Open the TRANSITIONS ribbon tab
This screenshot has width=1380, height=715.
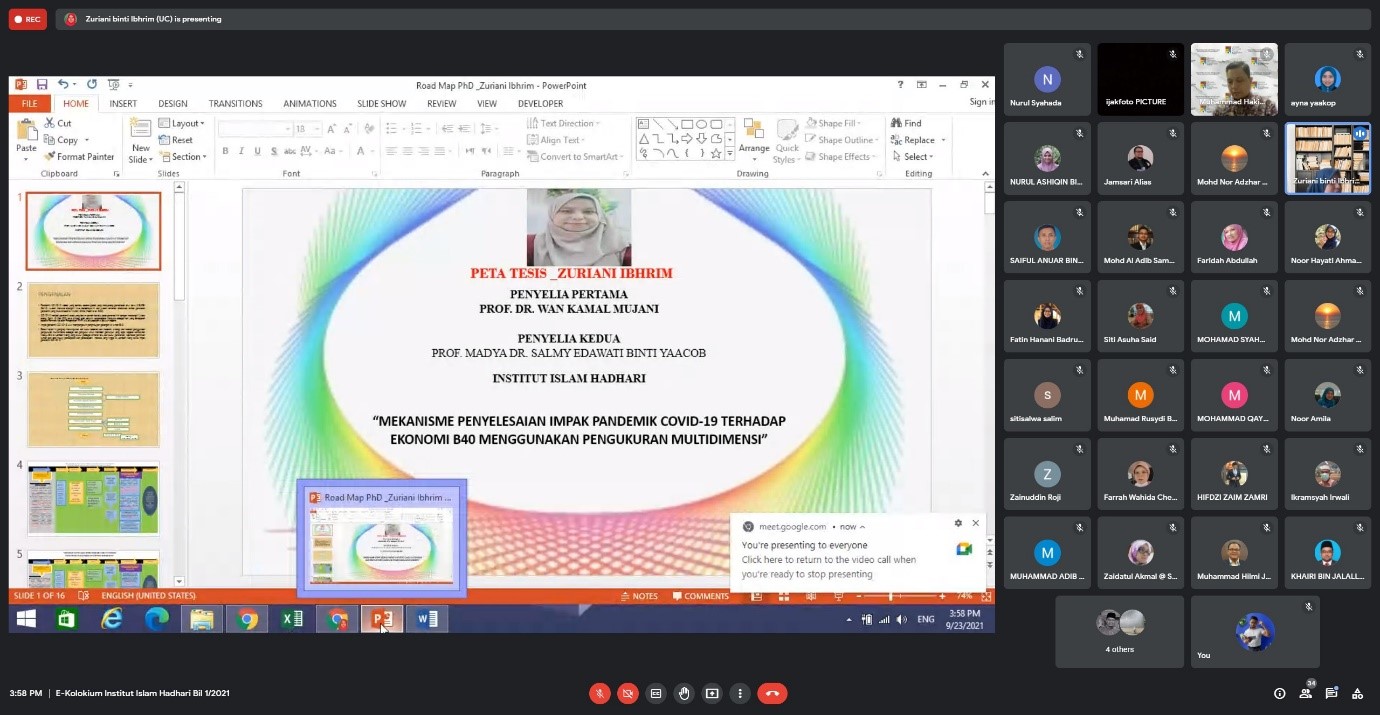235,104
